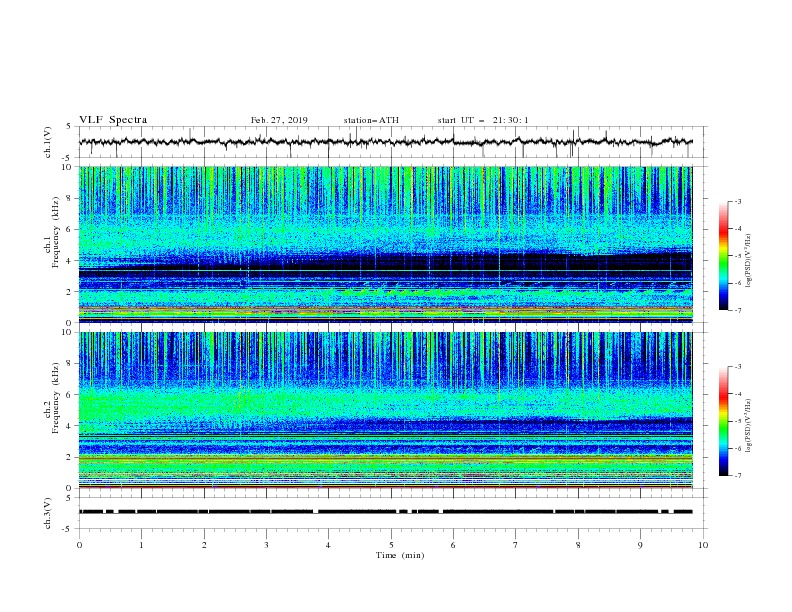
Task: Click the "station=ATH" header label
Action: click(x=371, y=120)
